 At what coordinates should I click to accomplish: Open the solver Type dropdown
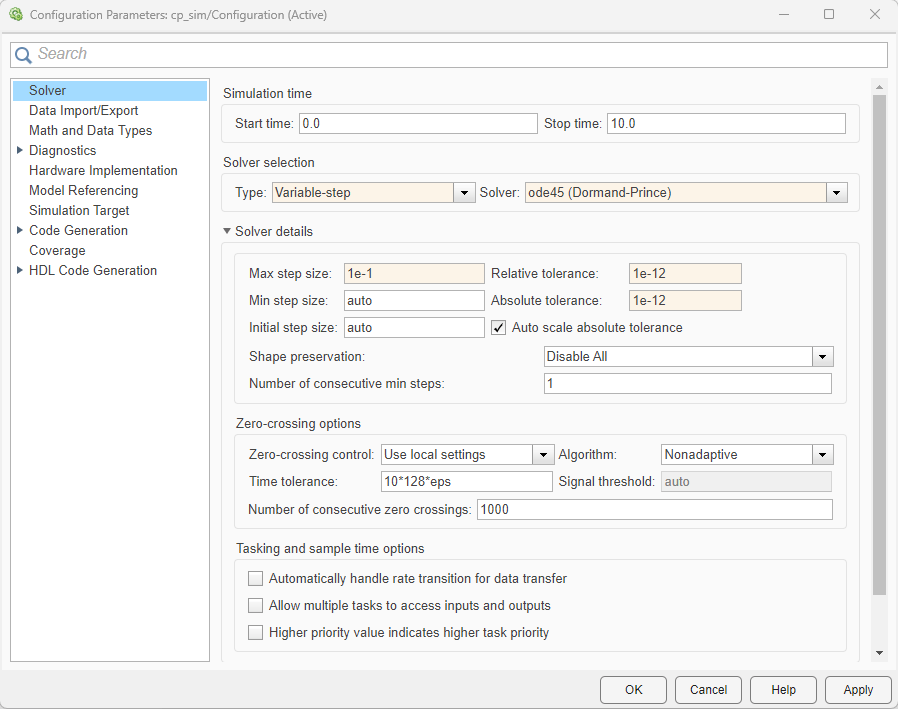pyautogui.click(x=464, y=192)
